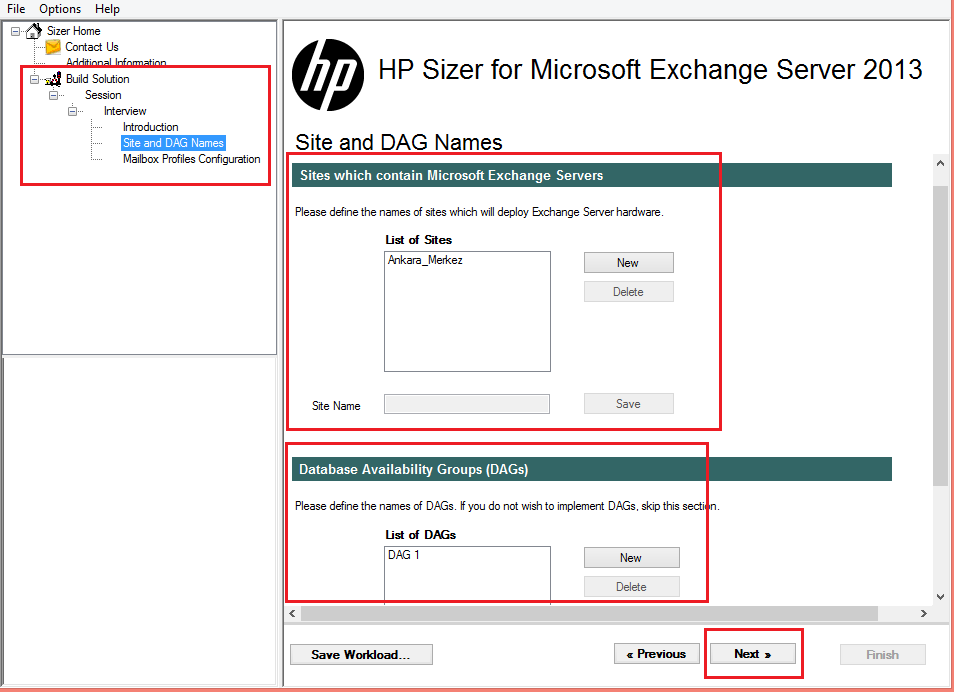Click New button for List of DAGs
Screen dimensions: 954x692
(x=632, y=557)
